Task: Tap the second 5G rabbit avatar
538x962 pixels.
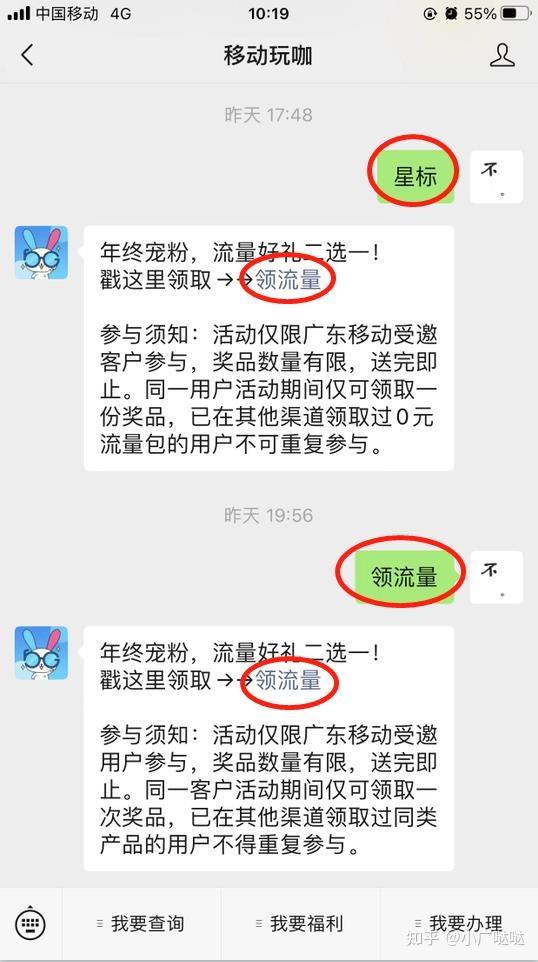Action: (x=41, y=653)
